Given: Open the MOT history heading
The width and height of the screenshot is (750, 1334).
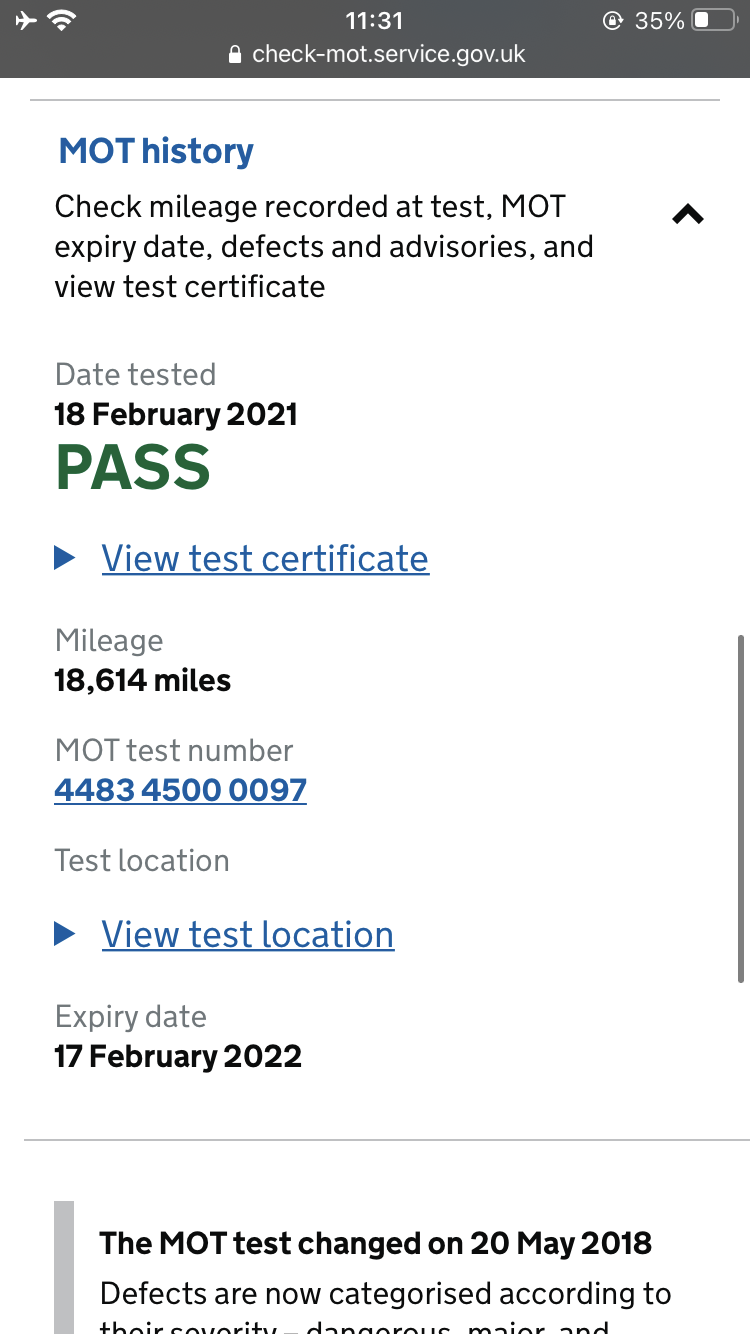Looking at the screenshot, I should (x=156, y=151).
